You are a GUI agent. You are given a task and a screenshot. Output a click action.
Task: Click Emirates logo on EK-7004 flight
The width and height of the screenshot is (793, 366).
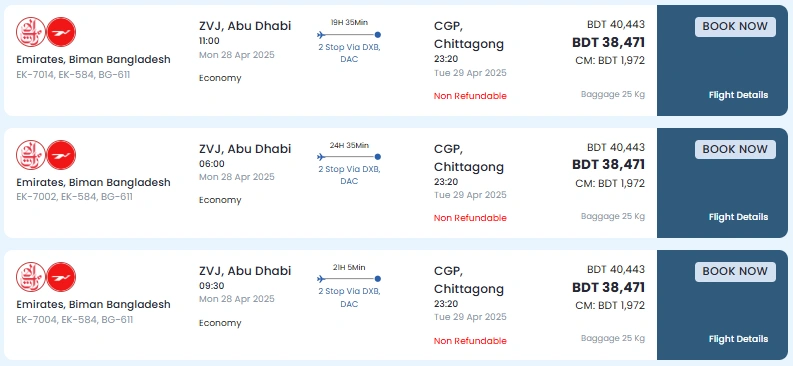tap(31, 277)
